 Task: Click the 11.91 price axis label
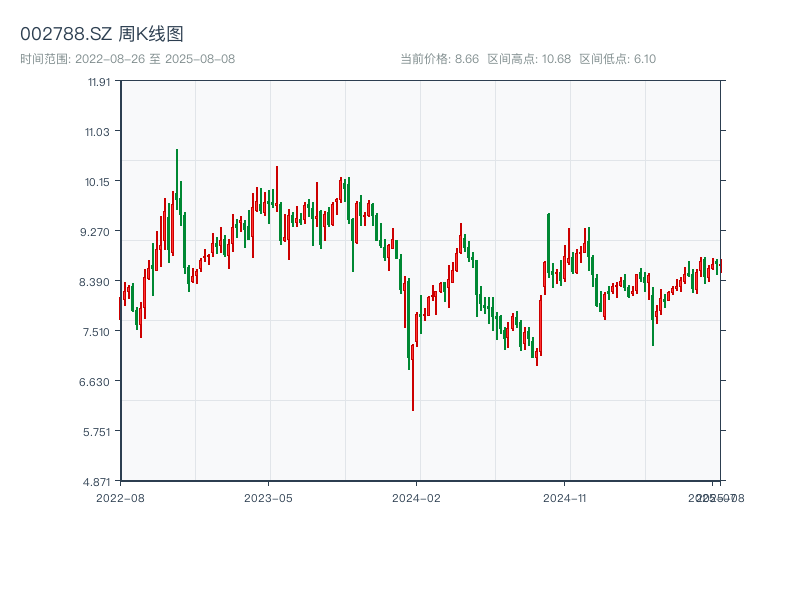(x=98, y=82)
